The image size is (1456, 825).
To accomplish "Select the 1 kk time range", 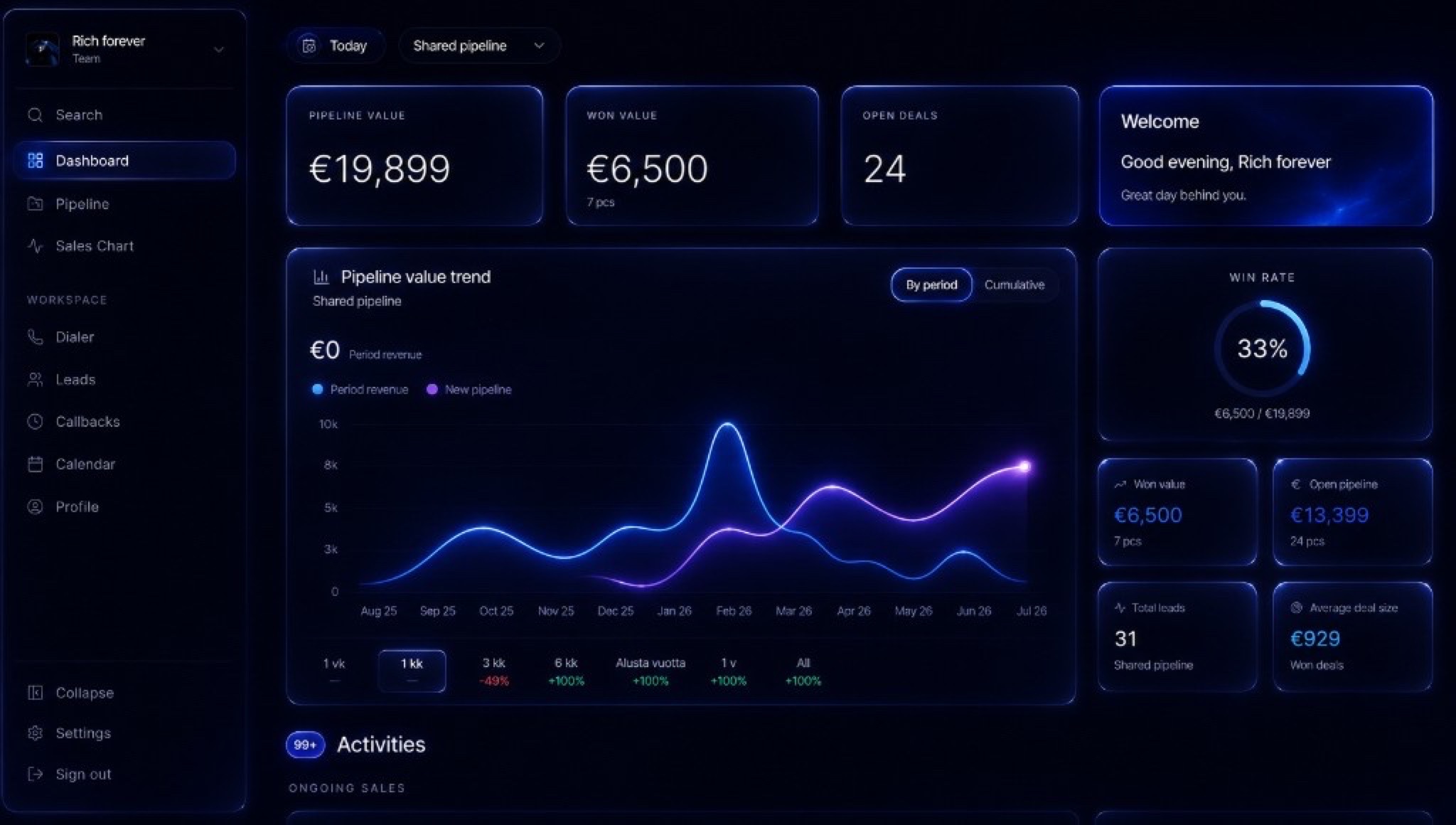I will click(412, 671).
